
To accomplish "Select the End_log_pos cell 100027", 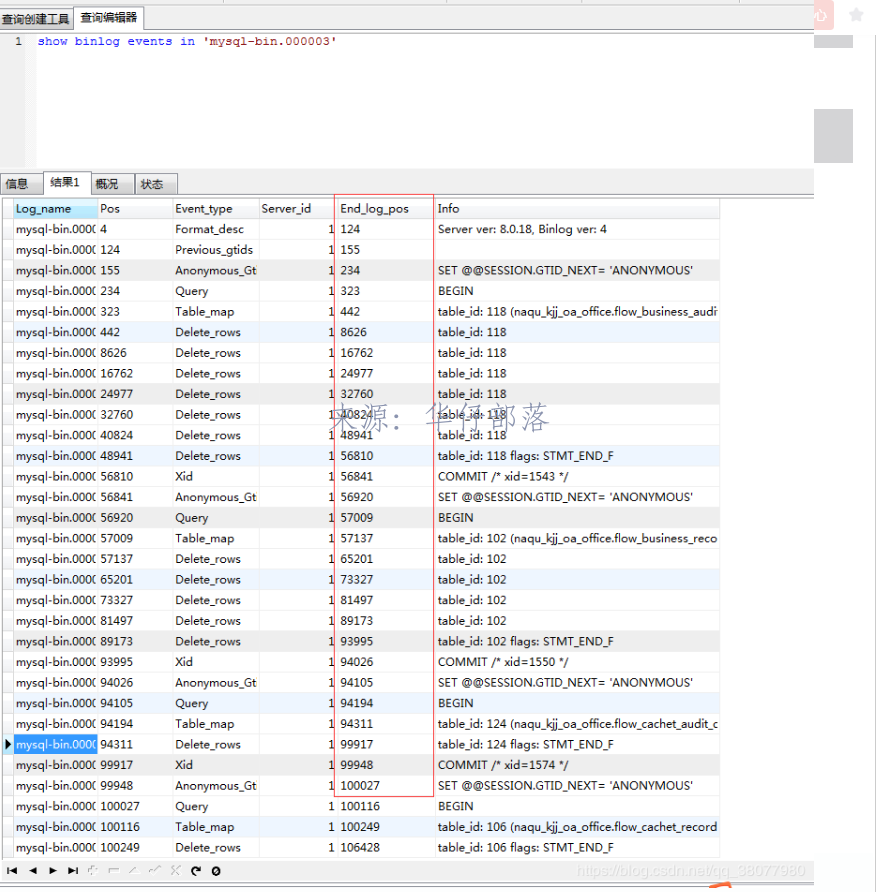I will [x=386, y=786].
